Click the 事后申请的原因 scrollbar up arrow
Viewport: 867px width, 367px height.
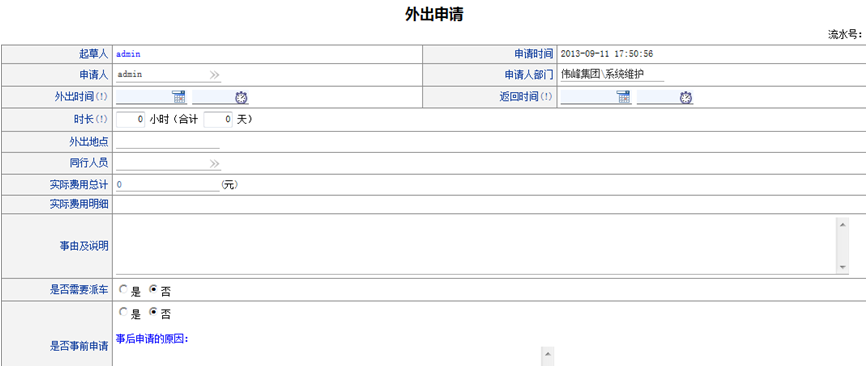[547, 354]
